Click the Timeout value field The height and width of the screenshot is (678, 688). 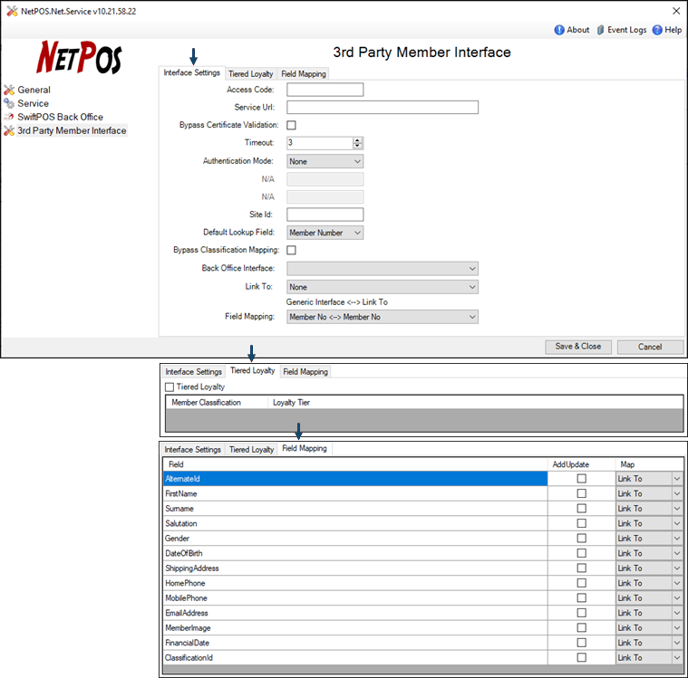(320, 143)
